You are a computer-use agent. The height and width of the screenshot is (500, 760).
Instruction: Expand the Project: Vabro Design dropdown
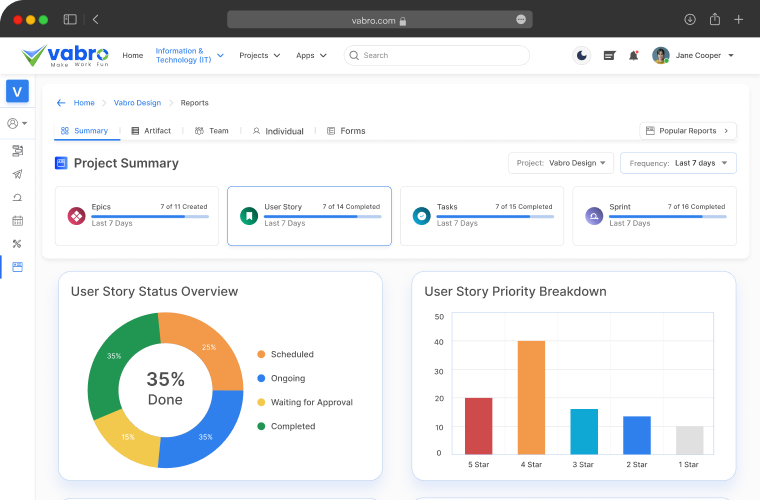tap(560, 163)
